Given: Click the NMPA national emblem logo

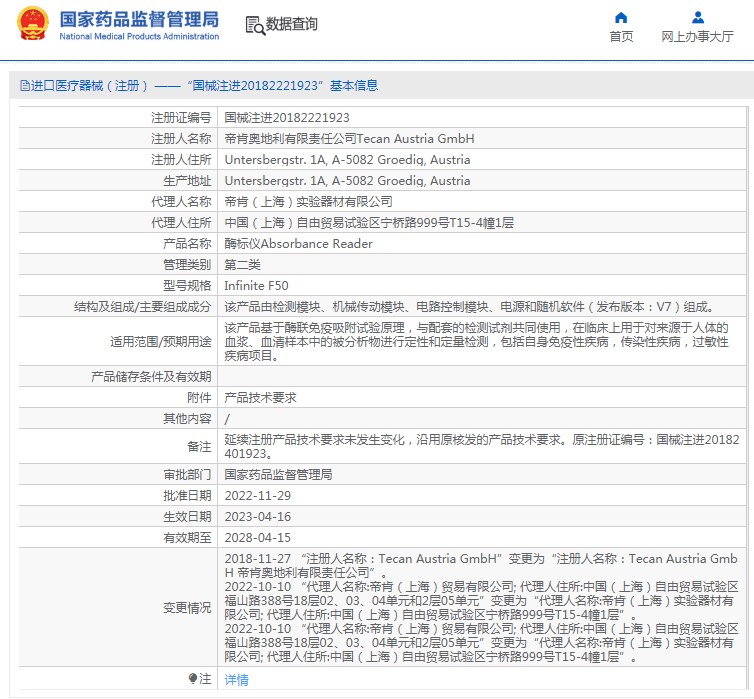Looking at the screenshot, I should (x=33, y=23).
